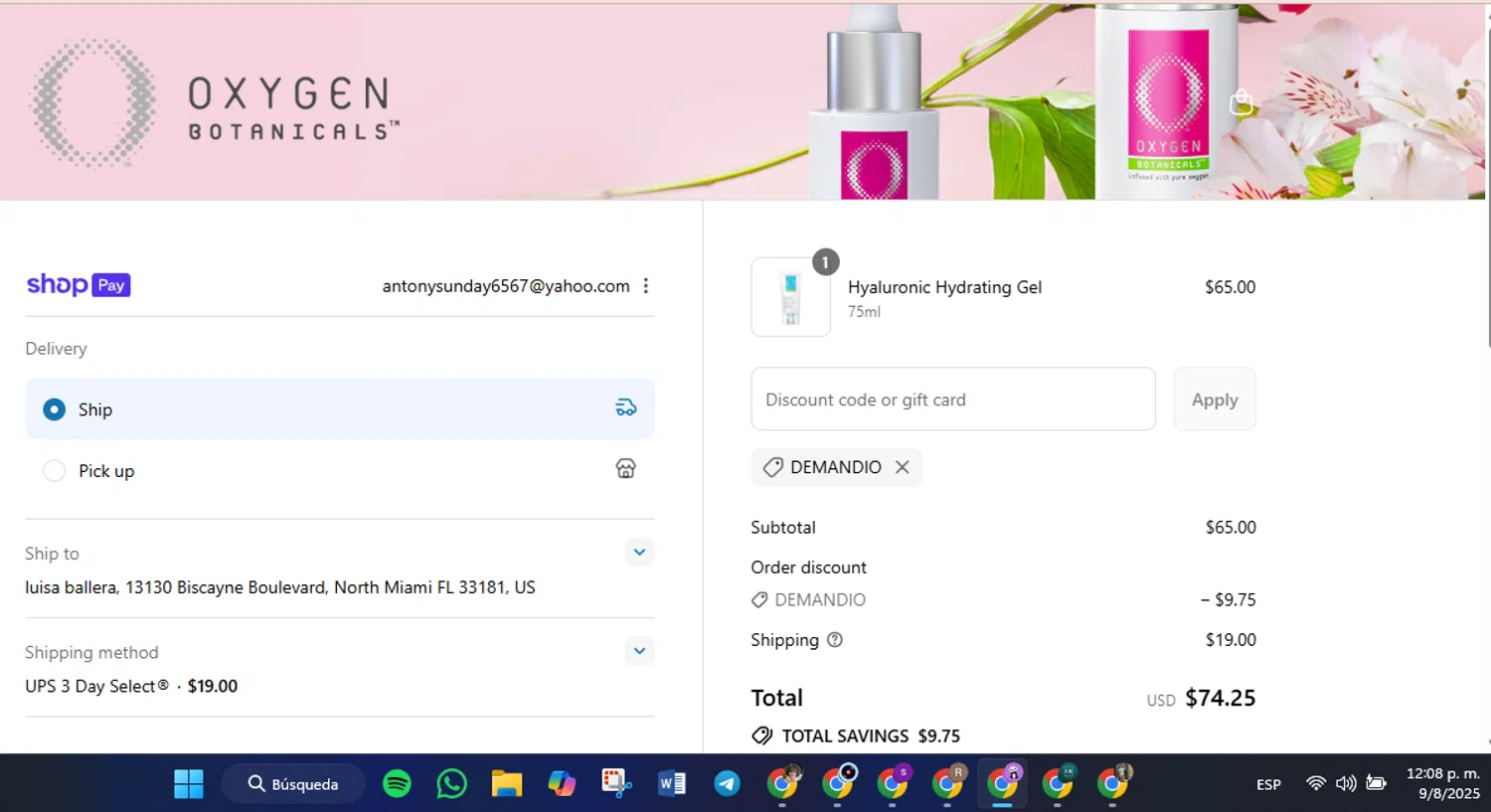Open the volume tray icon

tap(1346, 783)
